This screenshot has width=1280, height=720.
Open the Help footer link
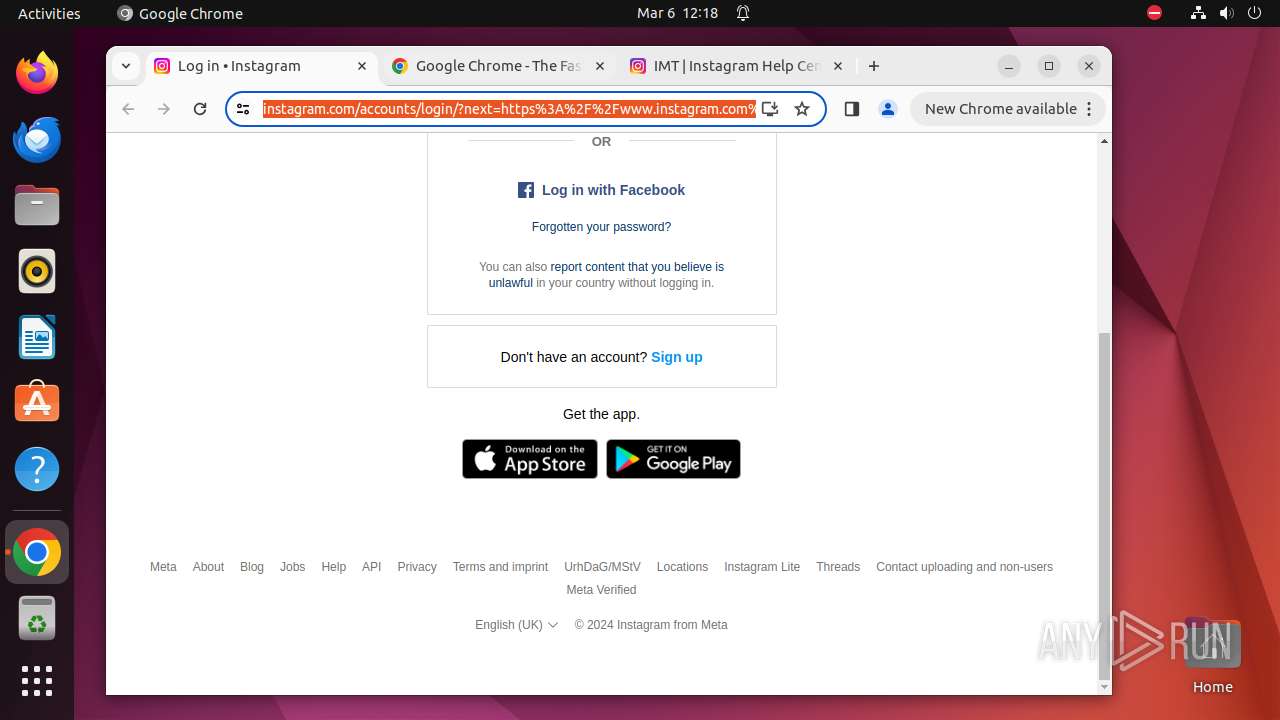click(x=333, y=567)
